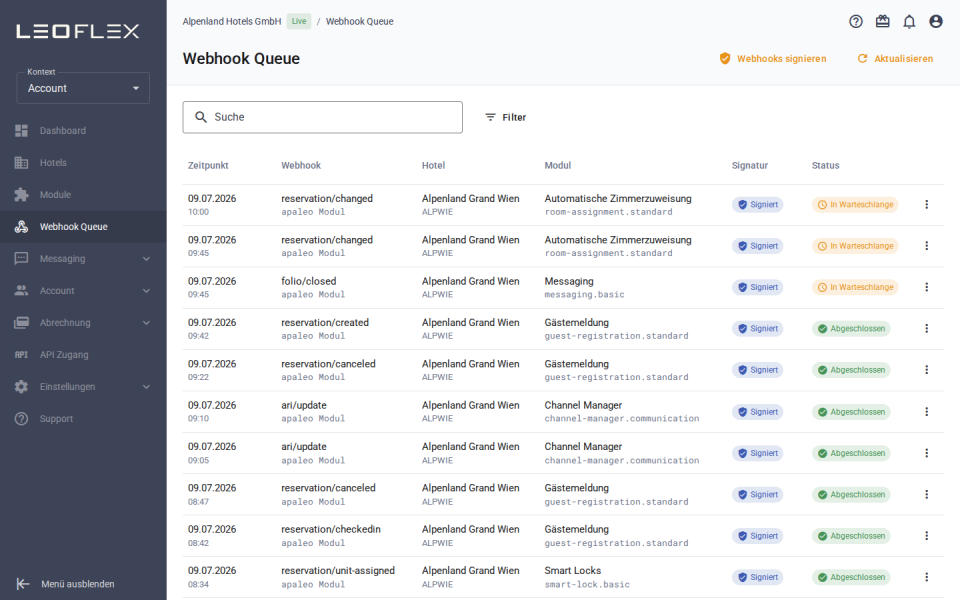This screenshot has height=600, width=960.
Task: Click the Webhook column header
Action: tap(301, 165)
